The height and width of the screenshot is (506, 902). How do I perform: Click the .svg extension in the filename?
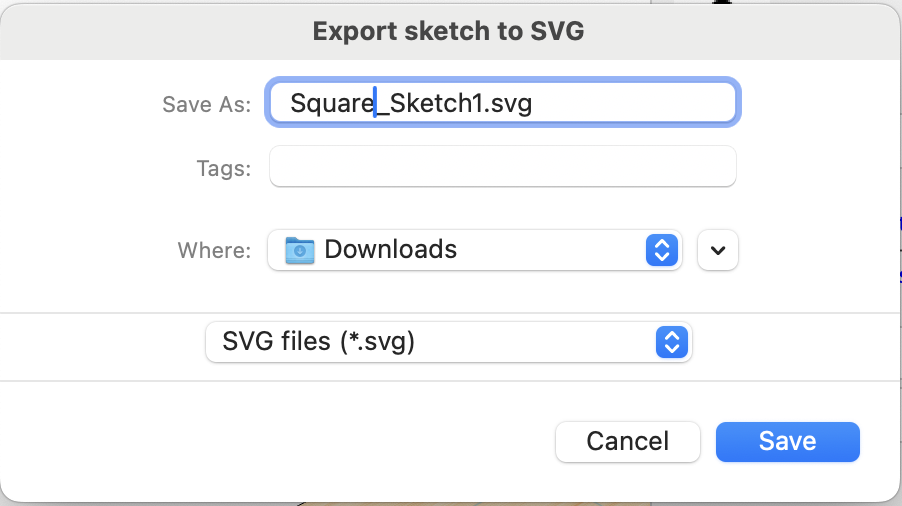click(x=507, y=105)
